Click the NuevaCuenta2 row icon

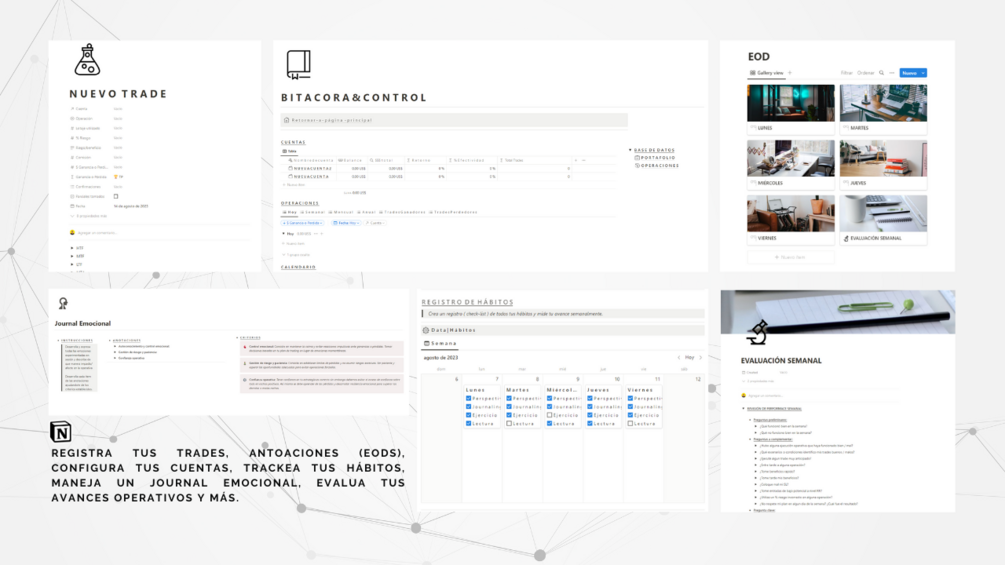click(290, 168)
